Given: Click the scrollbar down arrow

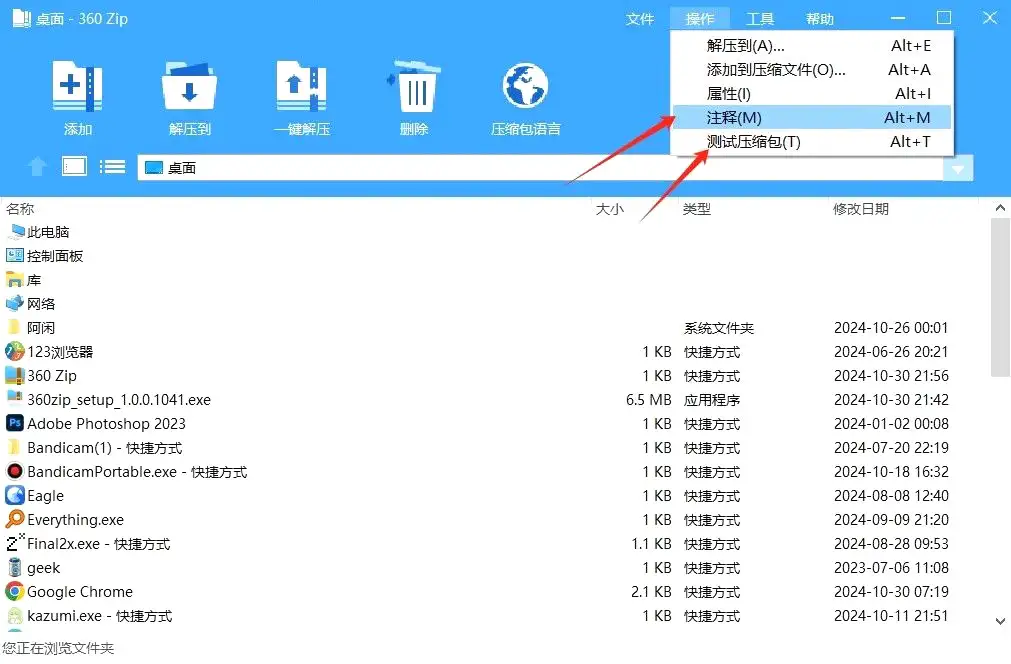Looking at the screenshot, I should pos(1000,621).
